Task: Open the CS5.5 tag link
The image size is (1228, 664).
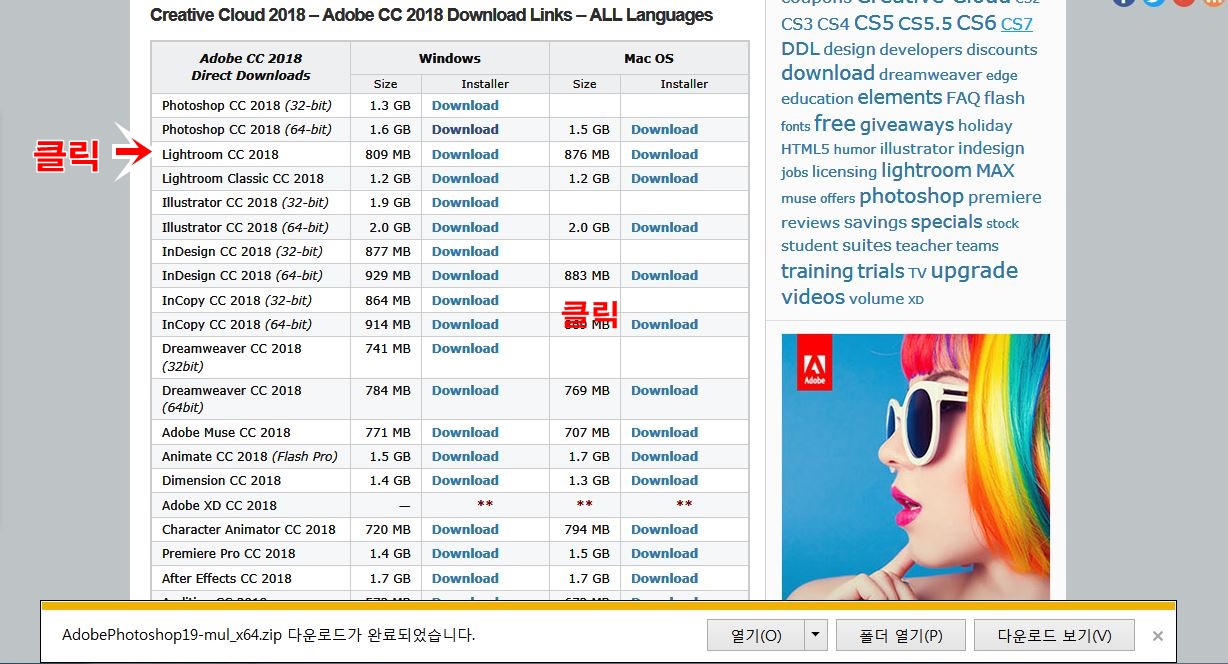Action: [924, 24]
